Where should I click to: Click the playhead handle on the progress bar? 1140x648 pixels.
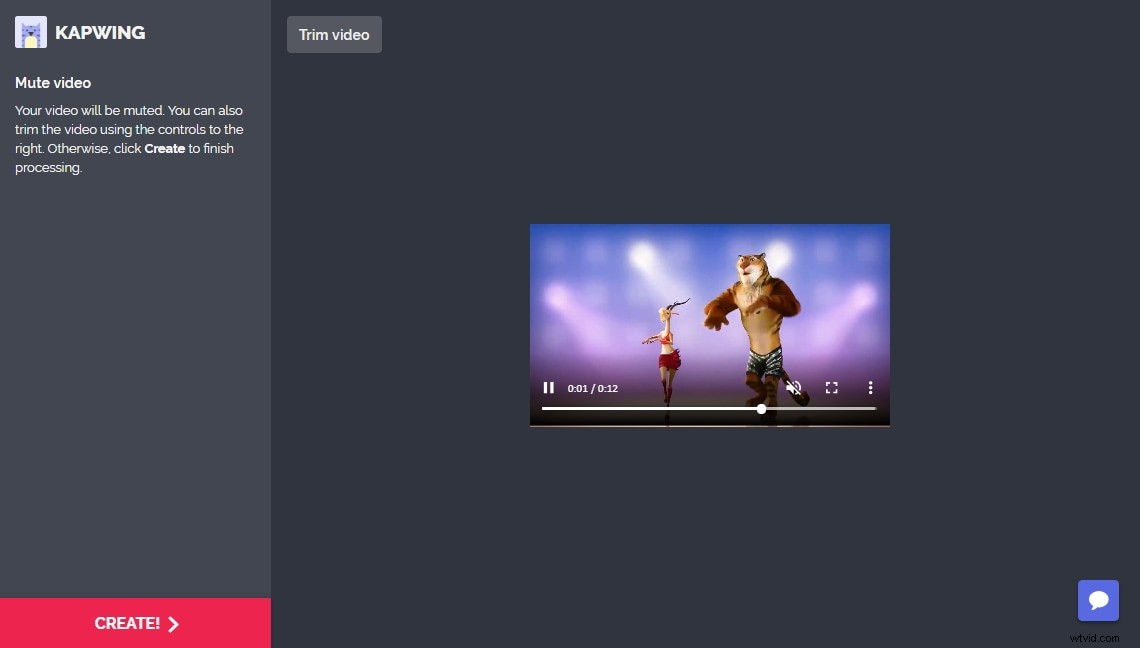761,408
